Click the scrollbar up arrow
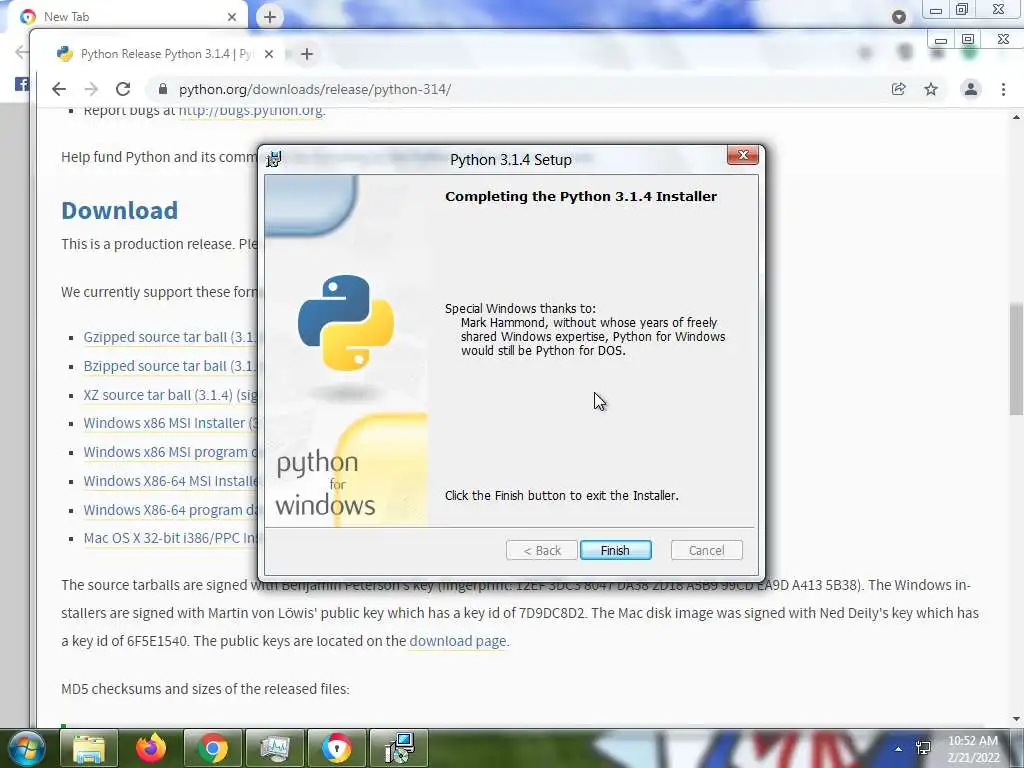The height and width of the screenshot is (768, 1024). point(1016,118)
